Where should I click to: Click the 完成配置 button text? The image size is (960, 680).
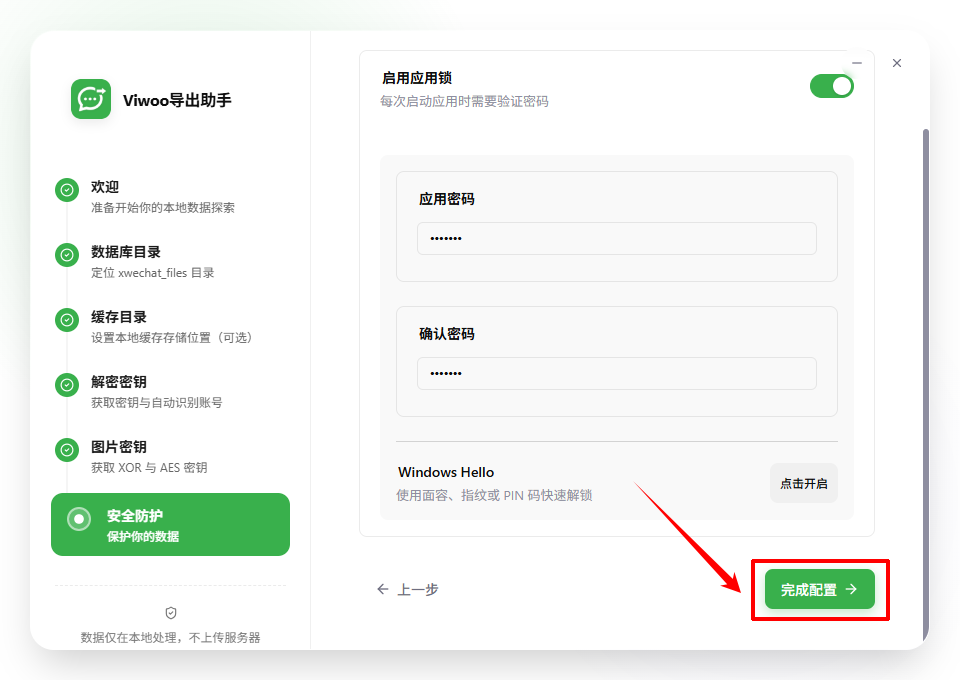[808, 589]
